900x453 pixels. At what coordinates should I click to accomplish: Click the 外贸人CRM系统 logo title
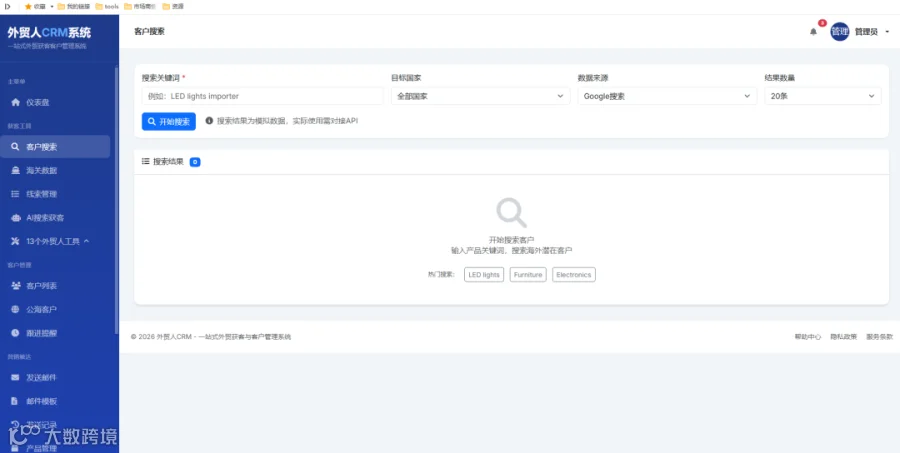(x=49, y=32)
